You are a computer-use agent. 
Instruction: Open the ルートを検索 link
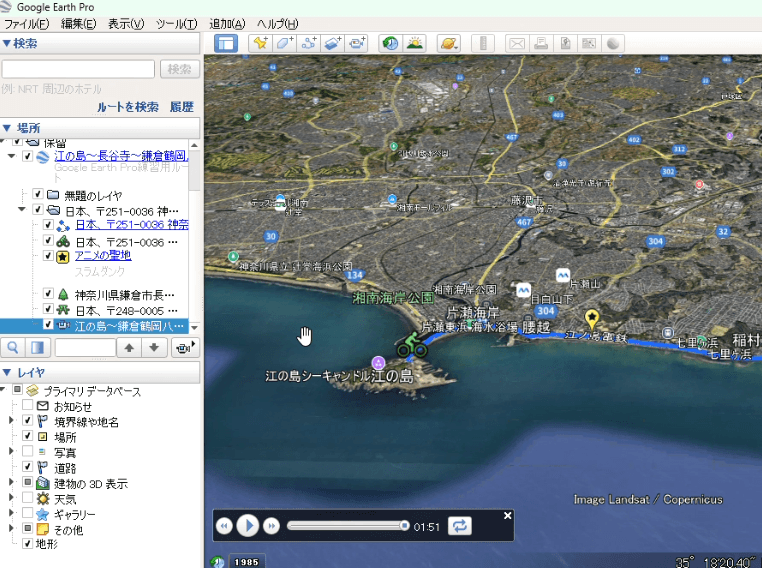click(x=128, y=106)
